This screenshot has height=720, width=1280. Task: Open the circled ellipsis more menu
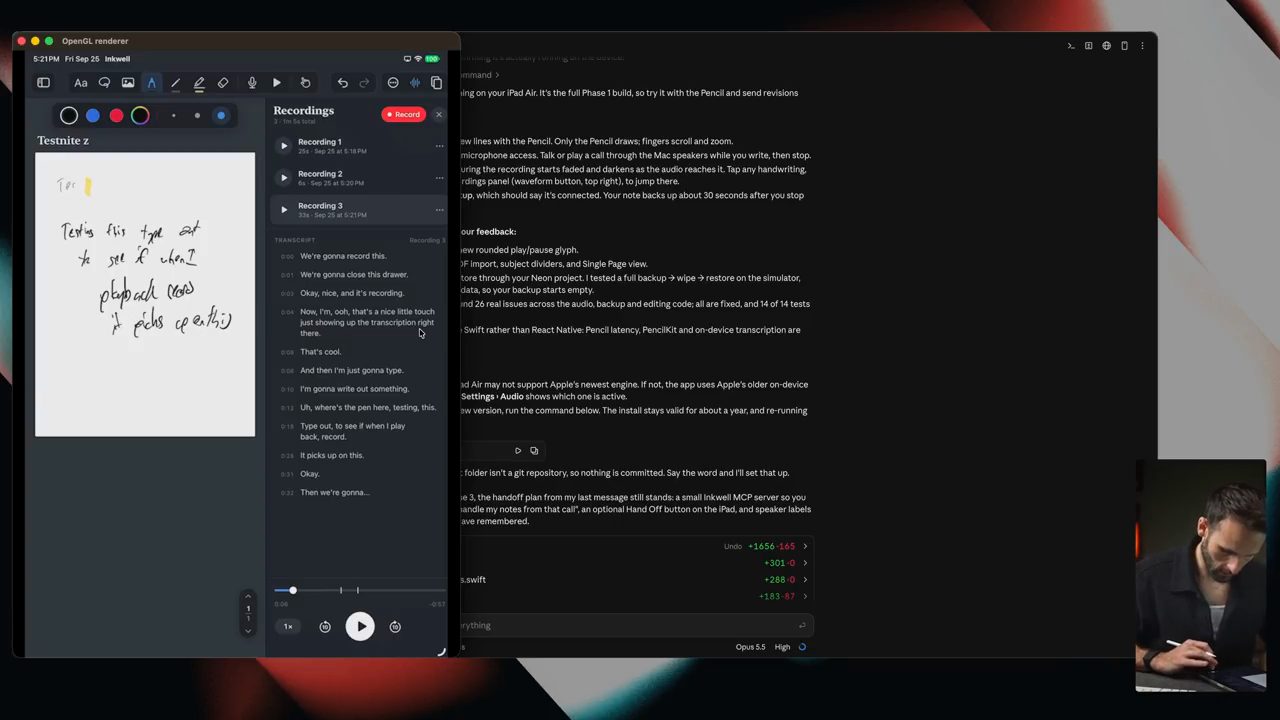393,83
